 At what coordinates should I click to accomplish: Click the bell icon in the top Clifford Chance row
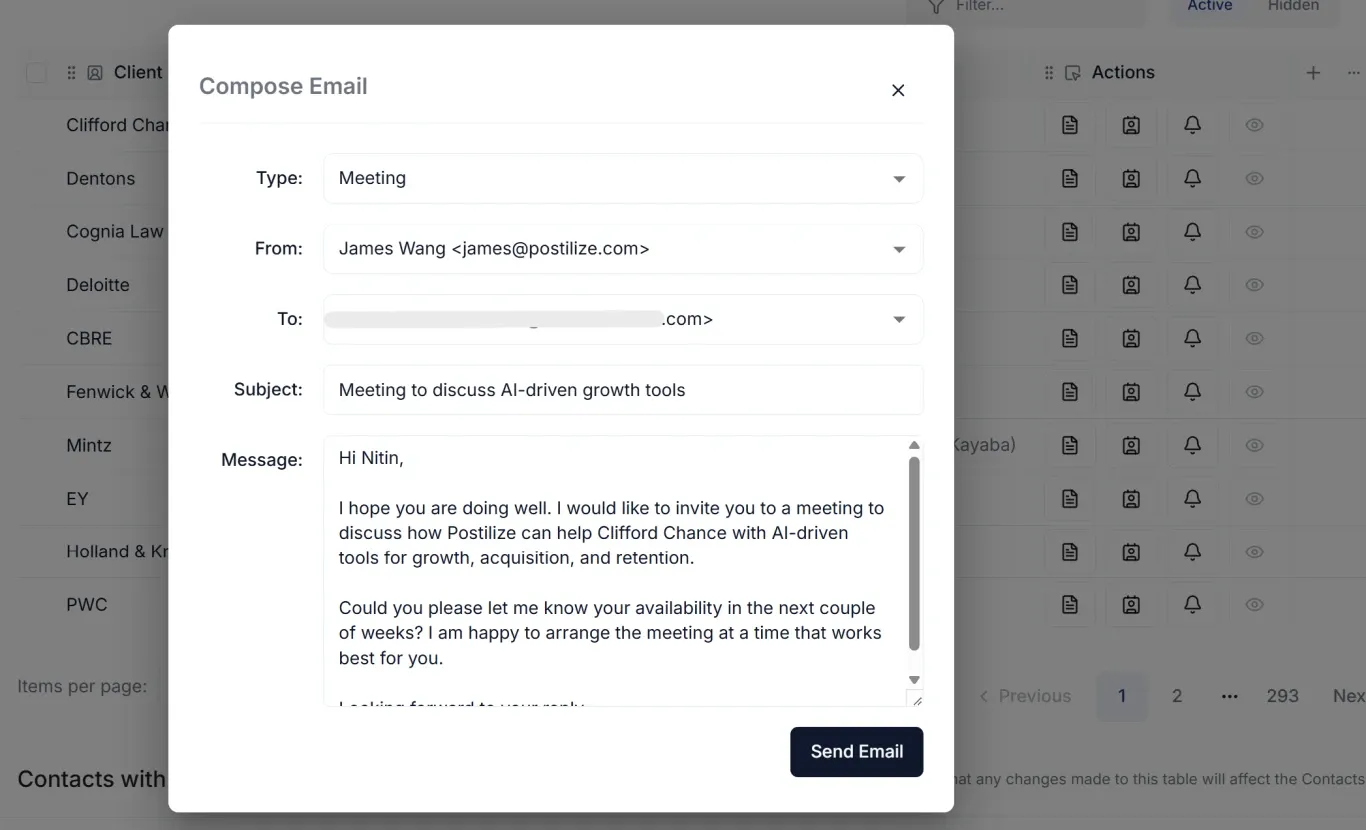click(1192, 125)
